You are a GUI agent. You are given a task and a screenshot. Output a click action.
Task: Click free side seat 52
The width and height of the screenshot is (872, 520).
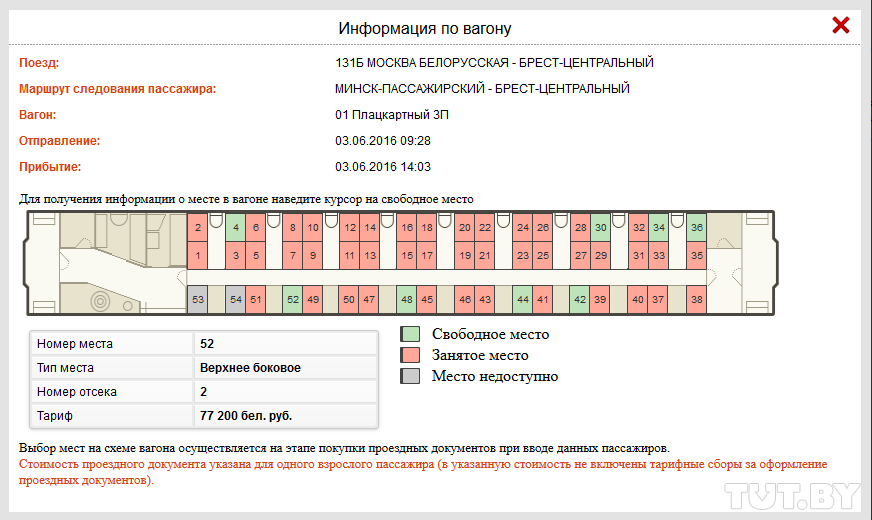pyautogui.click(x=292, y=299)
